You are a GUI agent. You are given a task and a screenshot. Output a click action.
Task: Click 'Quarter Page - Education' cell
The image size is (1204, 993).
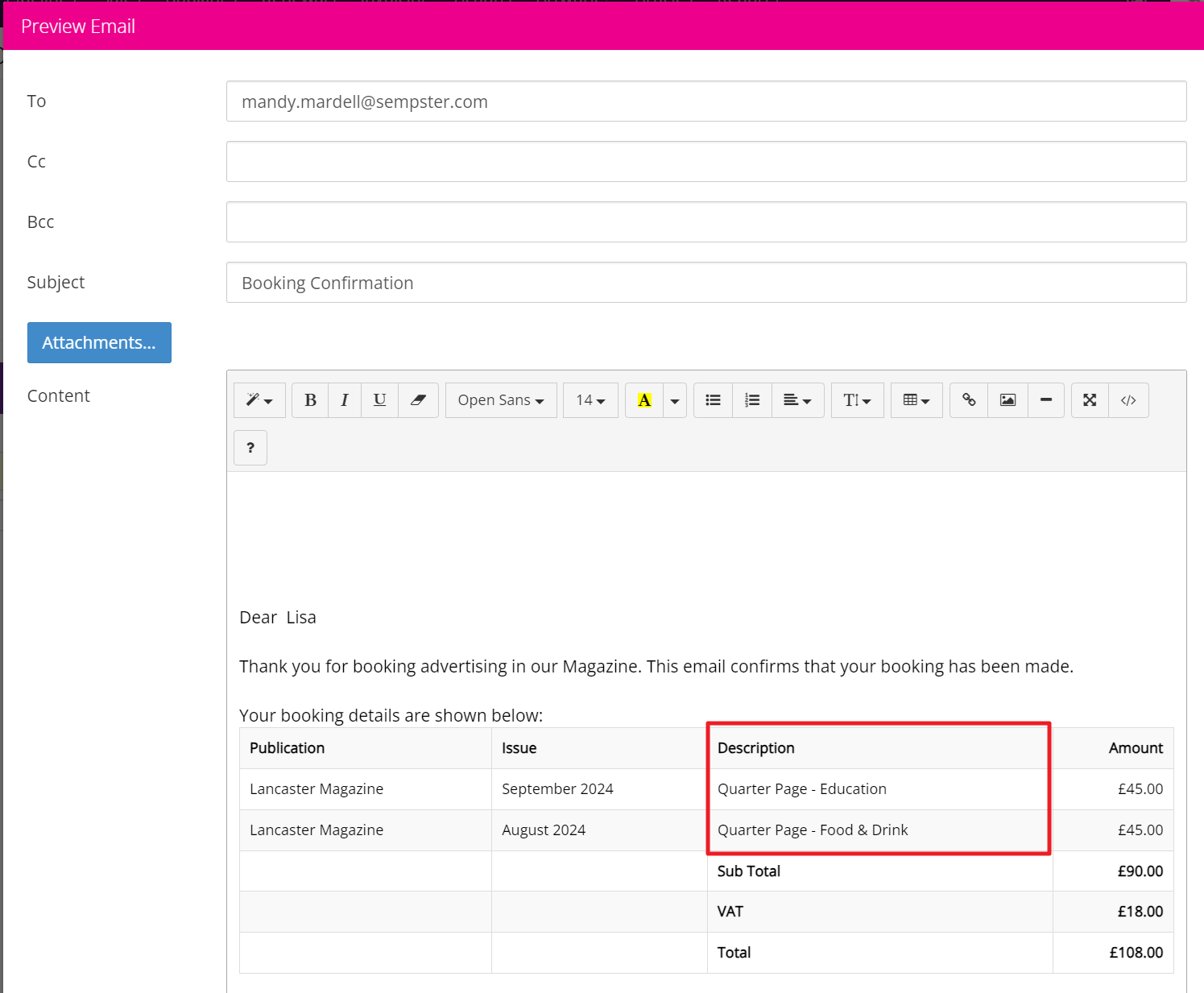[x=880, y=789]
